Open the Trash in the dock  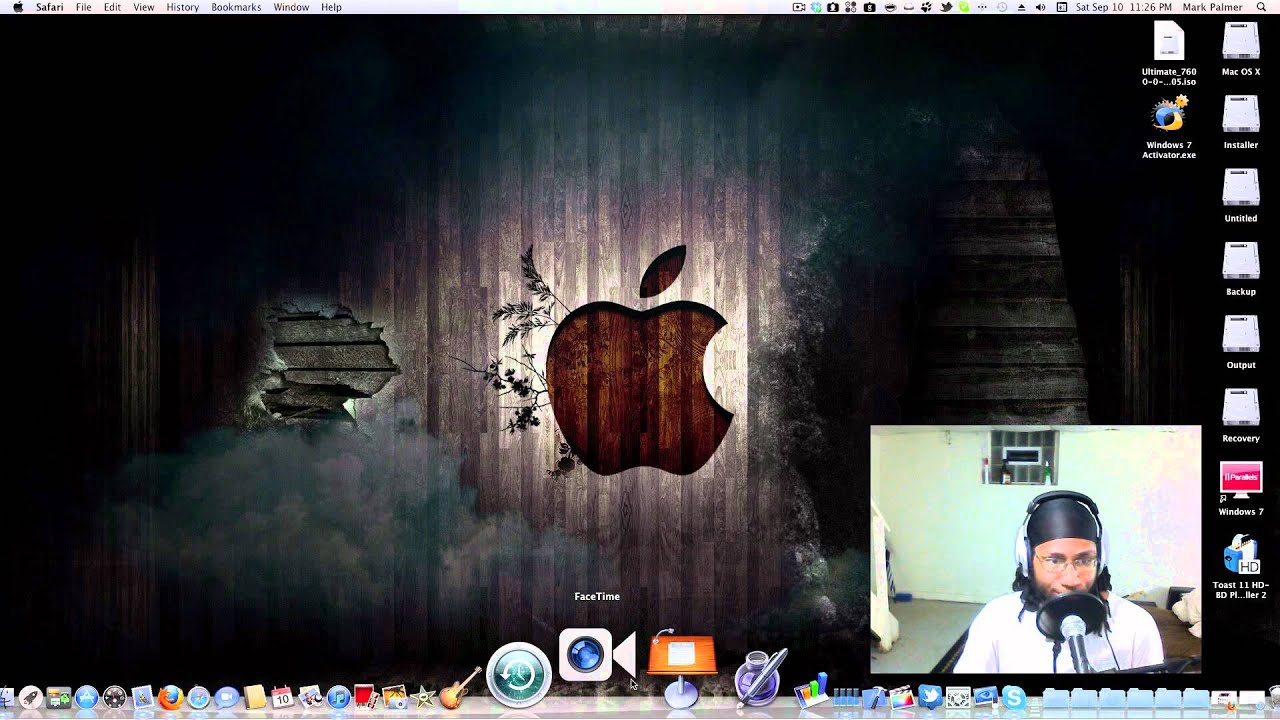pyautogui.click(x=1274, y=697)
